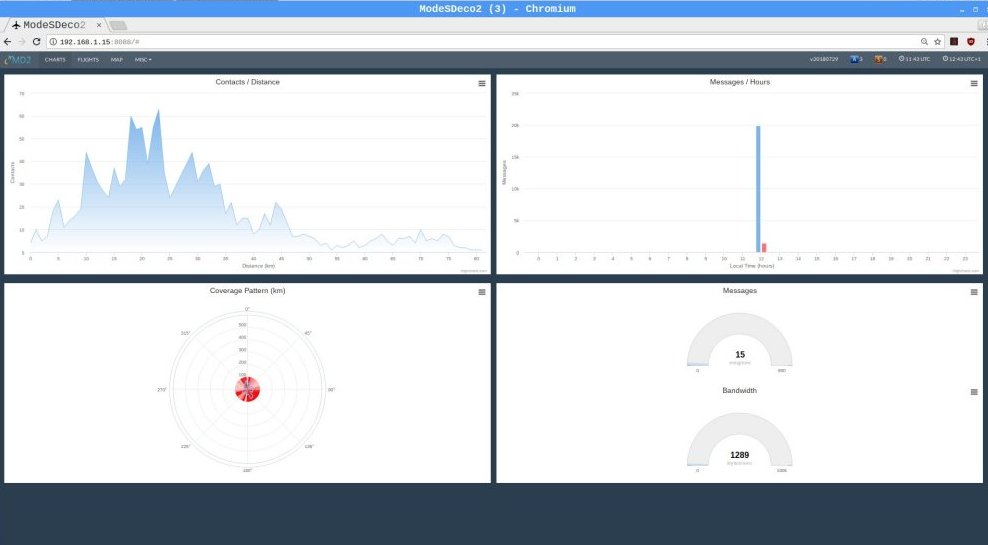Close the ModeSDeco2 tab
This screenshot has height=545, width=988.
[99, 25]
